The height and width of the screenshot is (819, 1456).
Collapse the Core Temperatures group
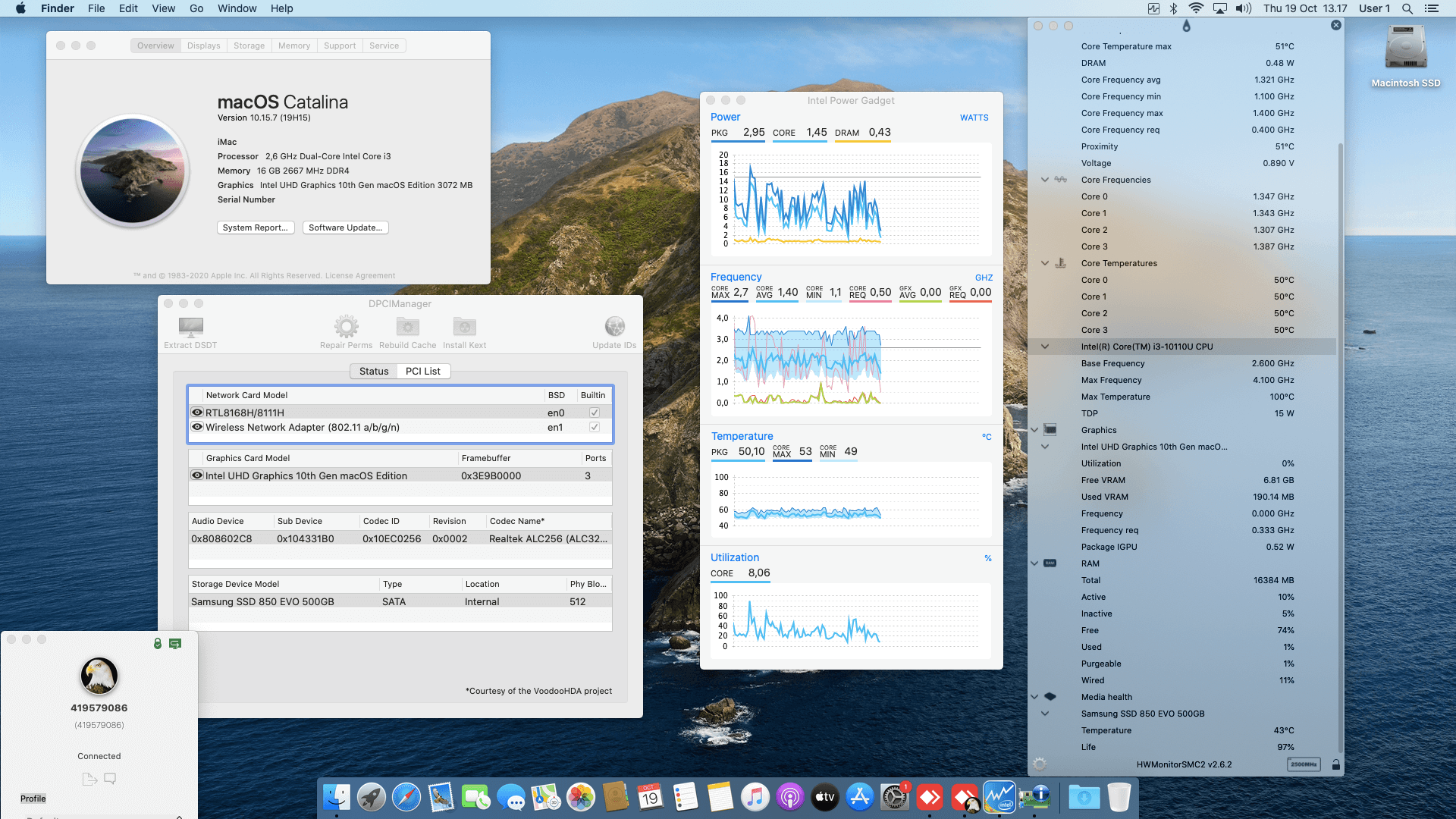coord(1045,263)
